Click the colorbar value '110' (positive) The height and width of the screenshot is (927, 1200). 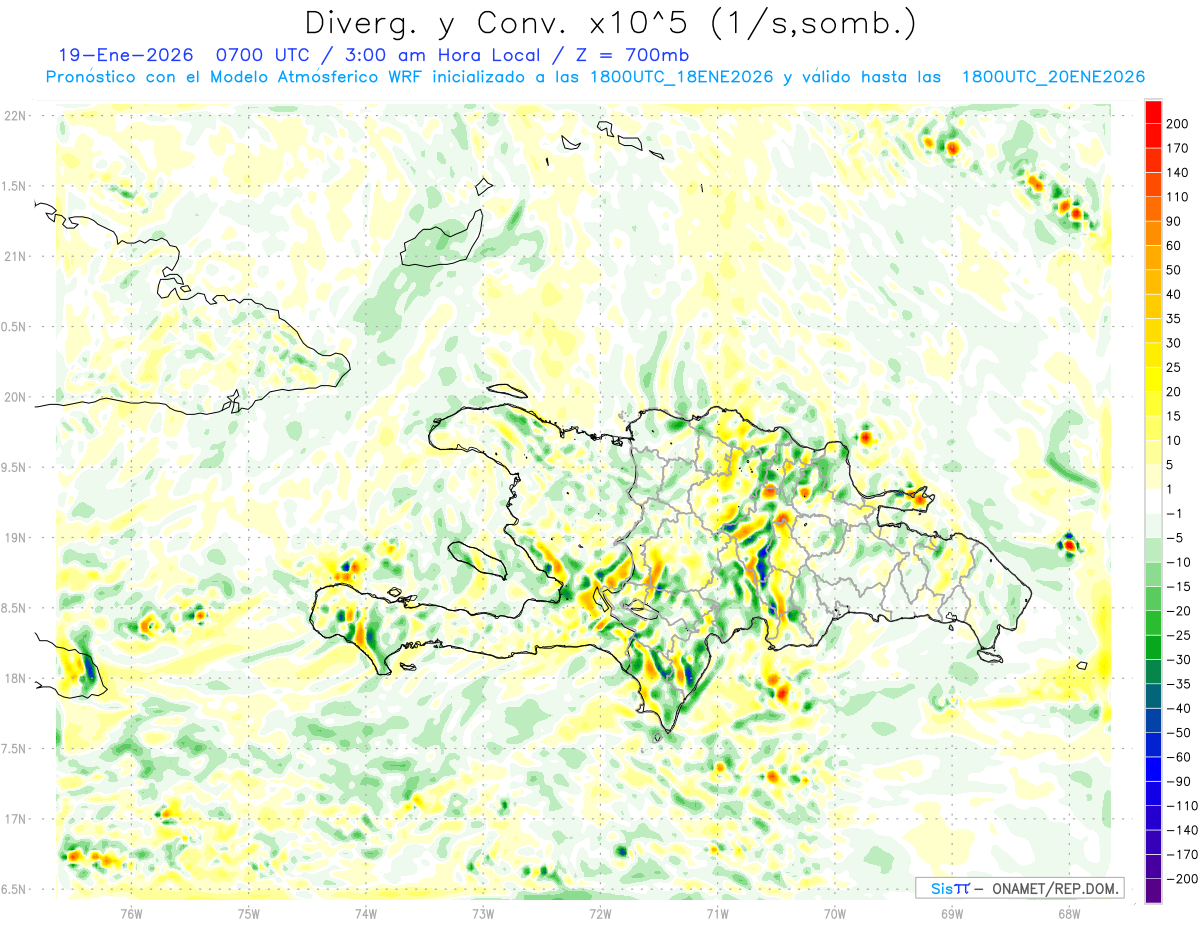(1179, 197)
